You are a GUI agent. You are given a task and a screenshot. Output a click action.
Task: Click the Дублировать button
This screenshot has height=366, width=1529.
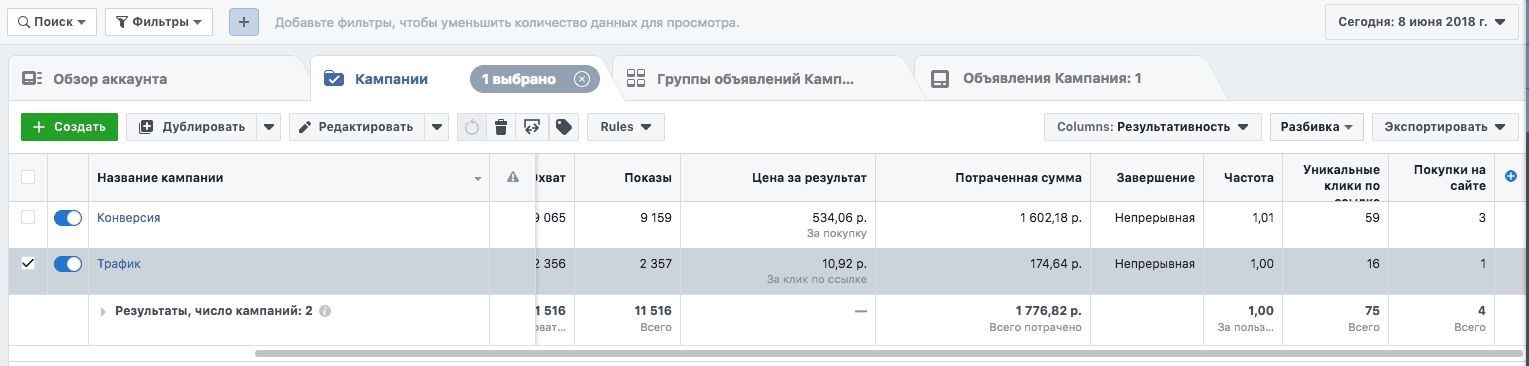[192, 127]
